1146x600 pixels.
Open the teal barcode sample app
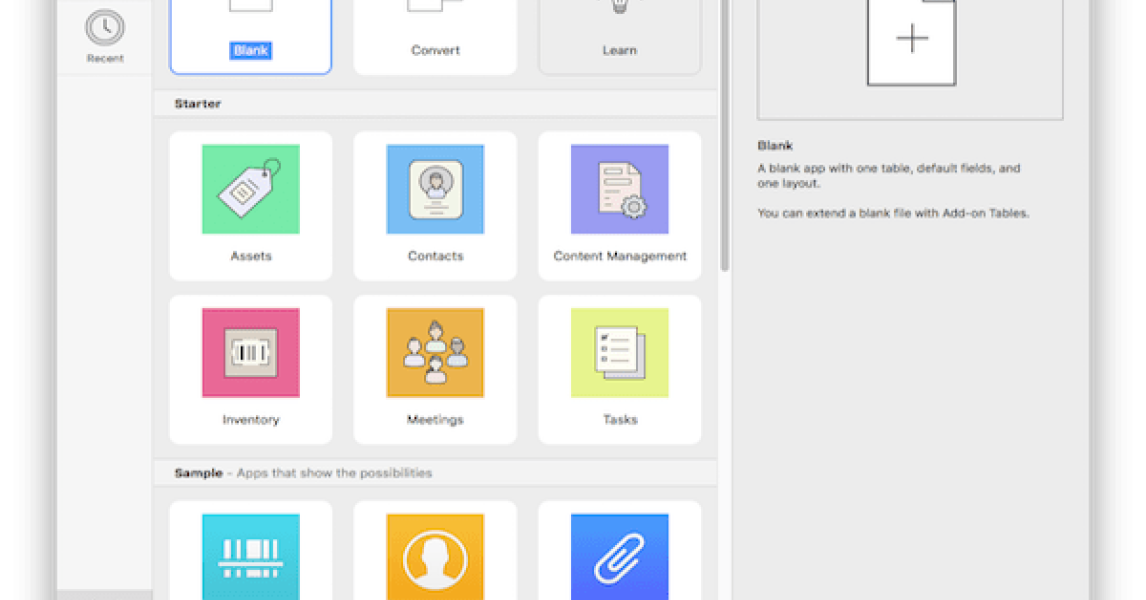[251, 557]
